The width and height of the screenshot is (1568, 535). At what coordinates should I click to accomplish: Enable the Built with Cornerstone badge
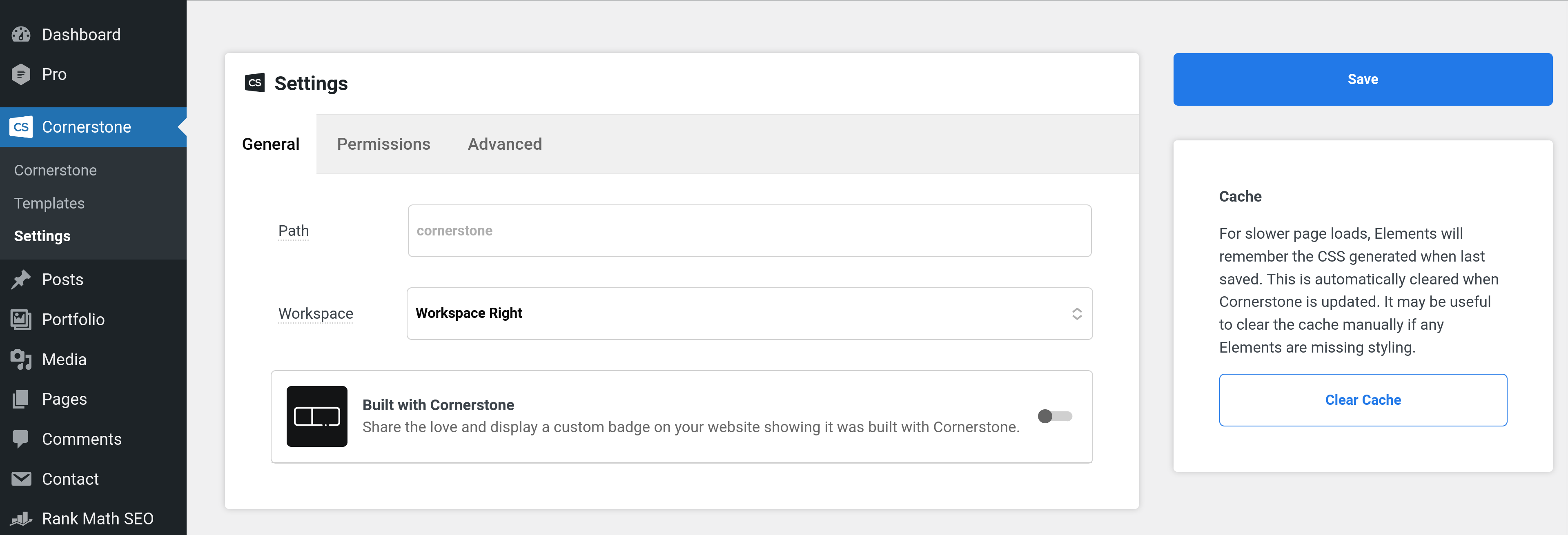pos(1054,416)
